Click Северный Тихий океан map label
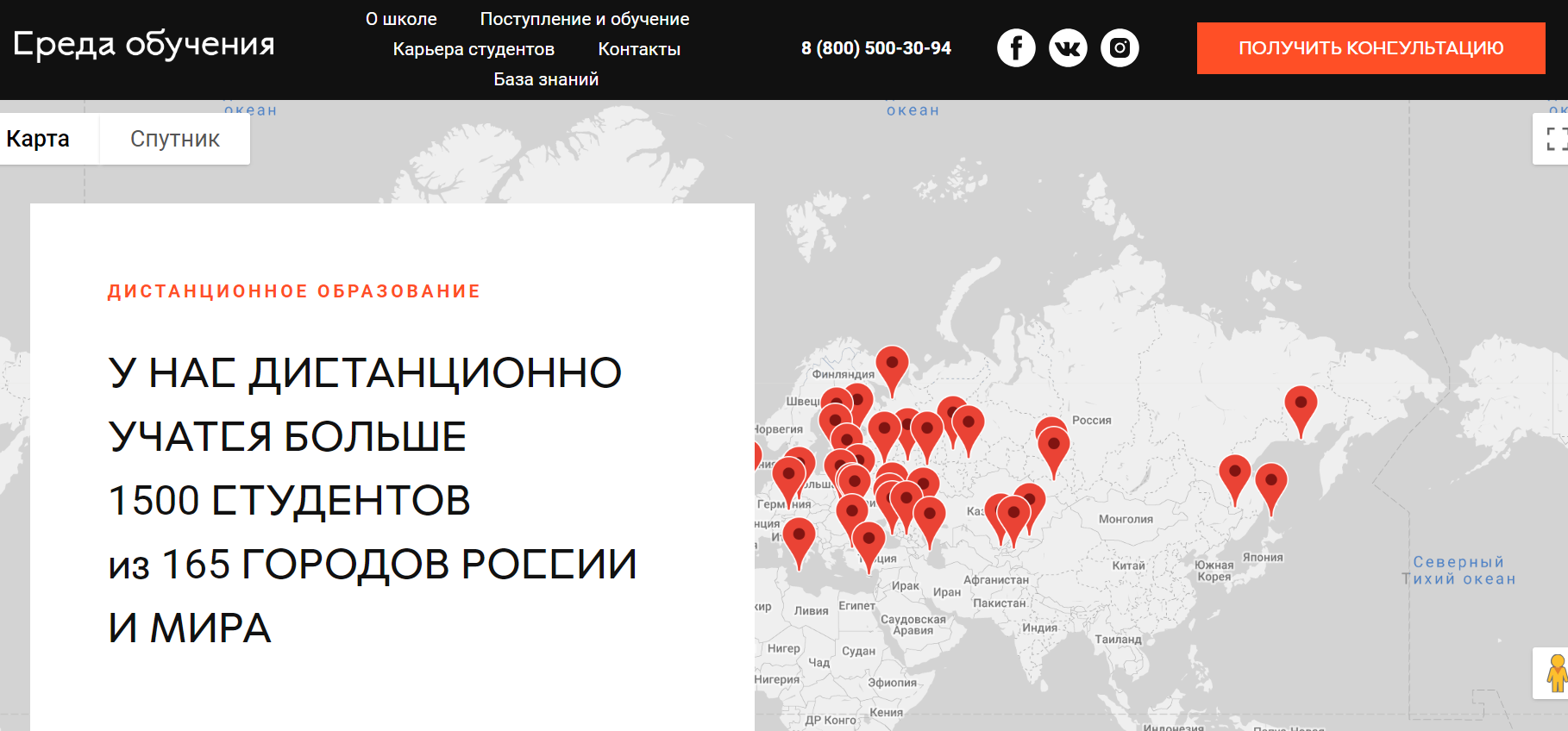Screen dimensions: 1568x731 pyautogui.click(x=1458, y=571)
